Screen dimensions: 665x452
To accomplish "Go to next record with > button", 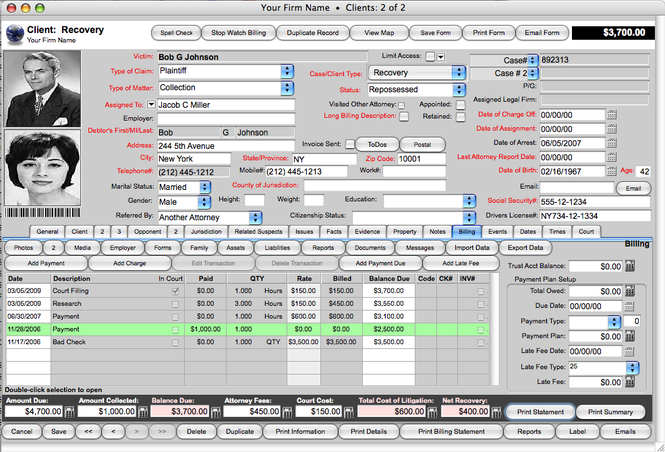I will [137, 432].
